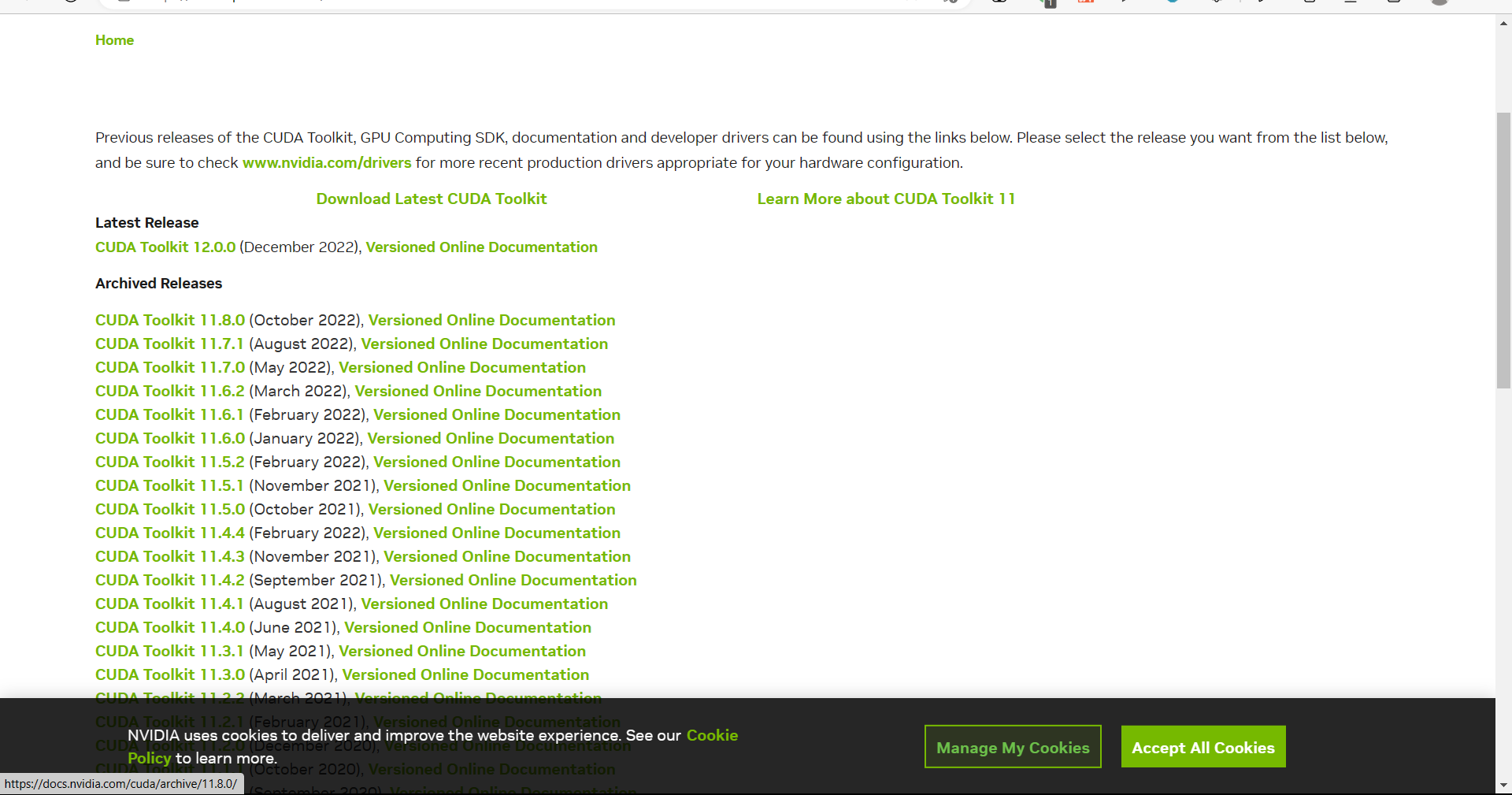
Task: View Versioned Online Documentation for 11.4.4
Action: click(497, 533)
